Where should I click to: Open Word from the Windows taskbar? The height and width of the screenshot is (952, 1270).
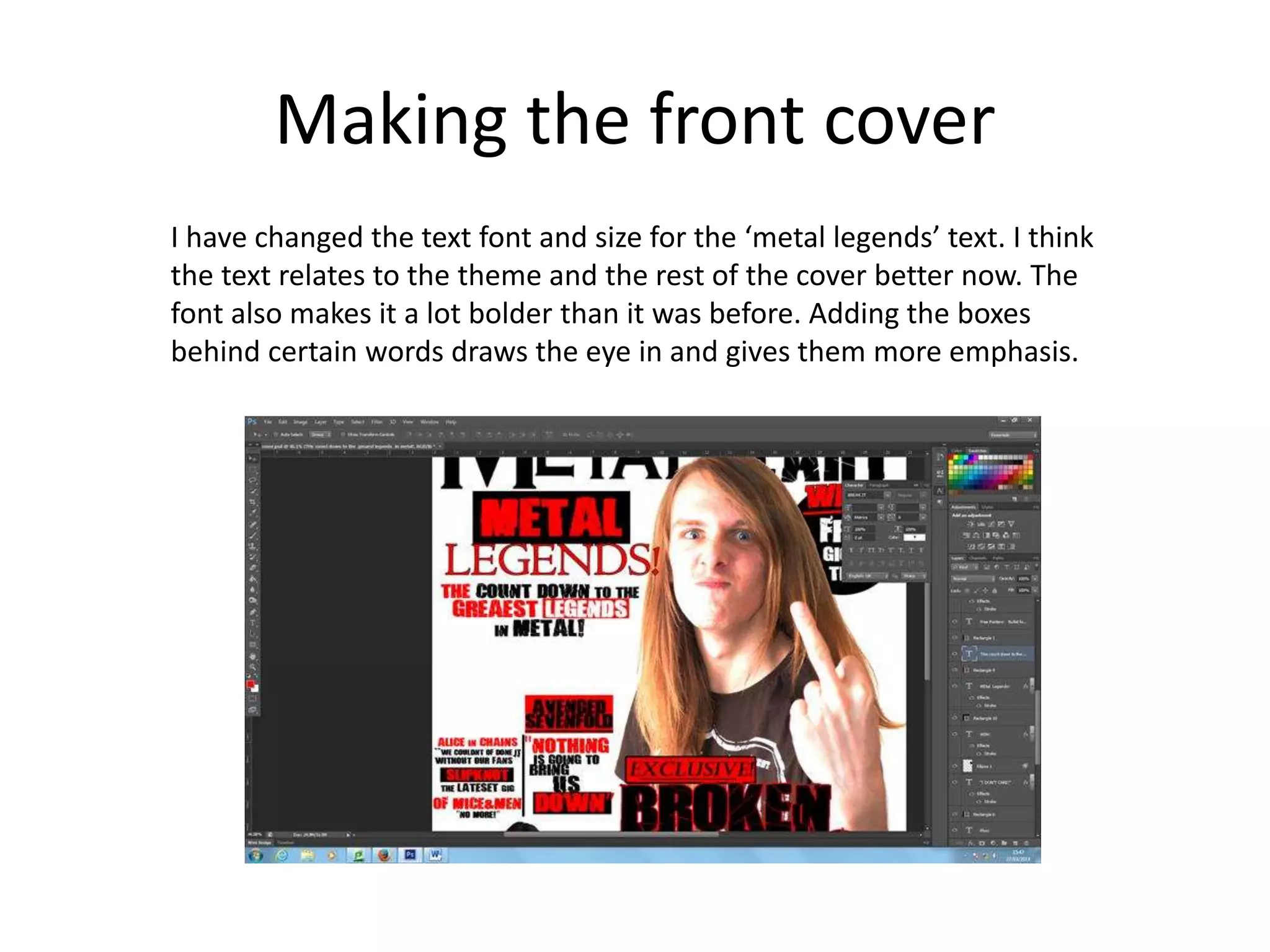click(436, 855)
